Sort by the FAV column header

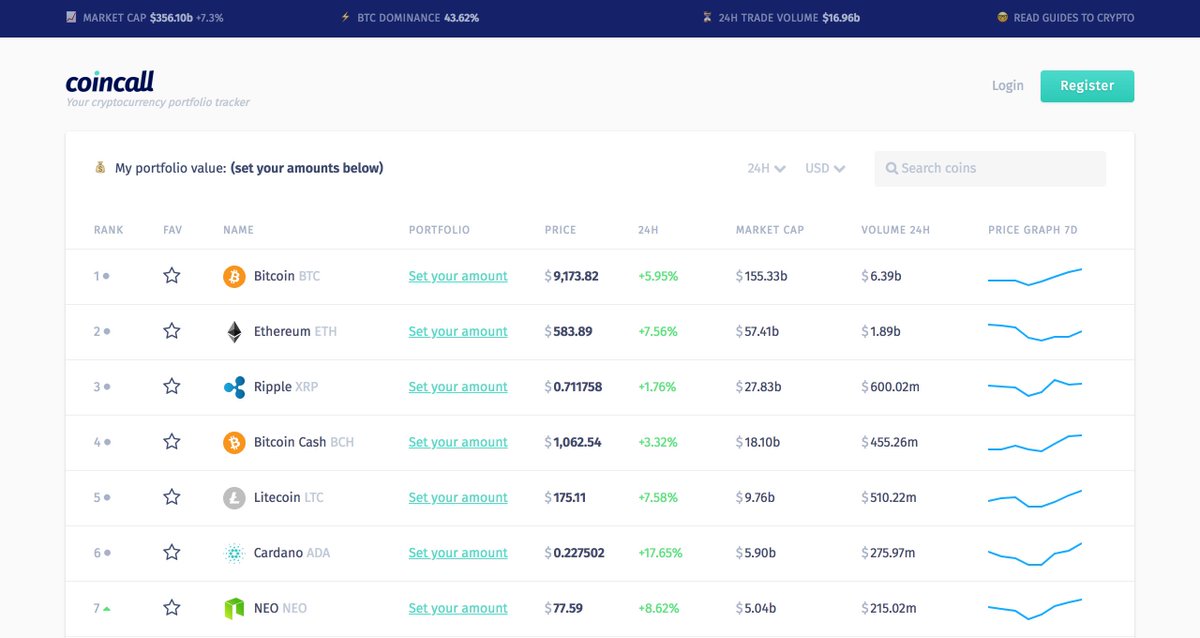173,230
